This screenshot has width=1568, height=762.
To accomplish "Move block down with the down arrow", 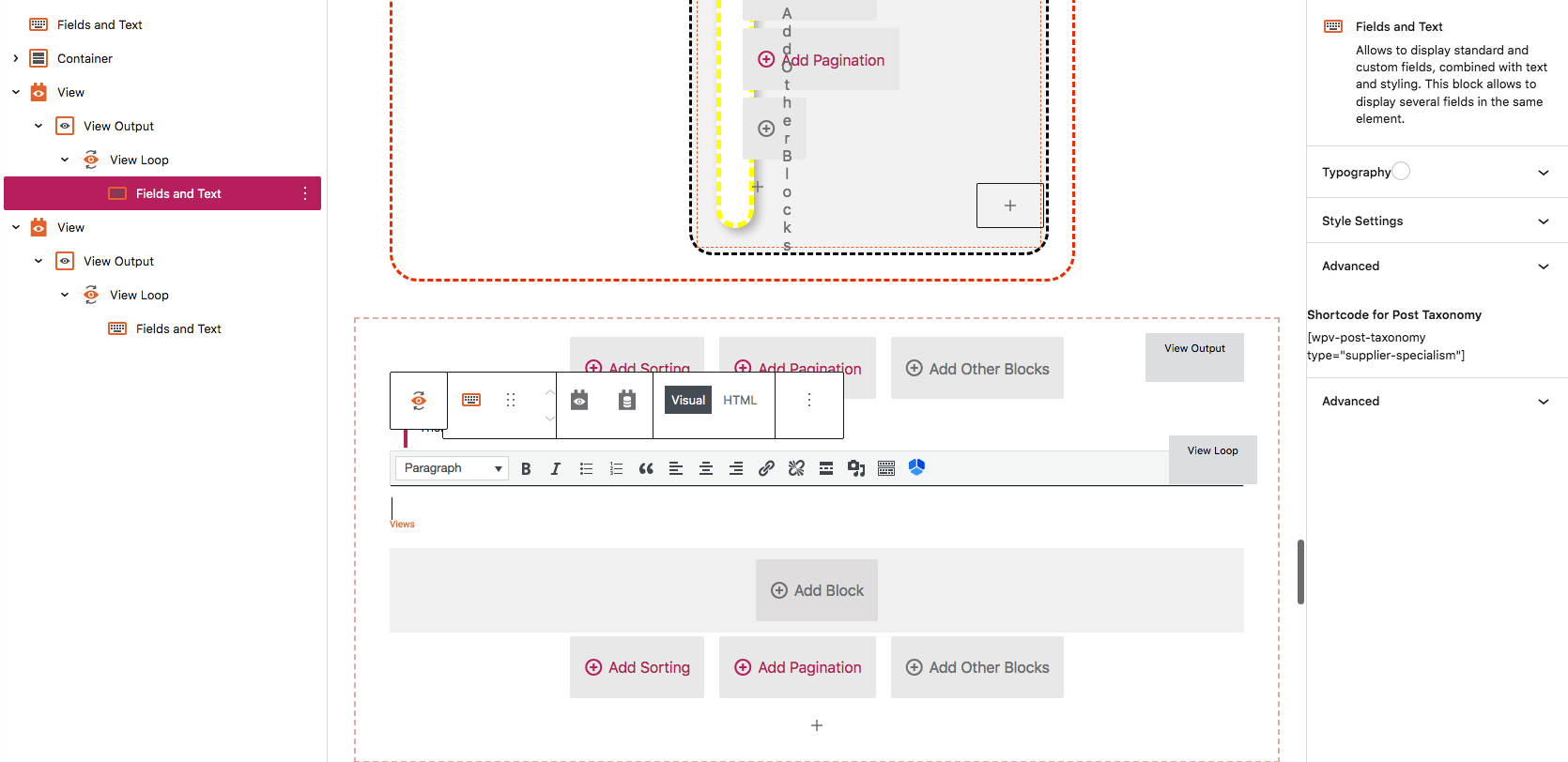I will point(549,418).
